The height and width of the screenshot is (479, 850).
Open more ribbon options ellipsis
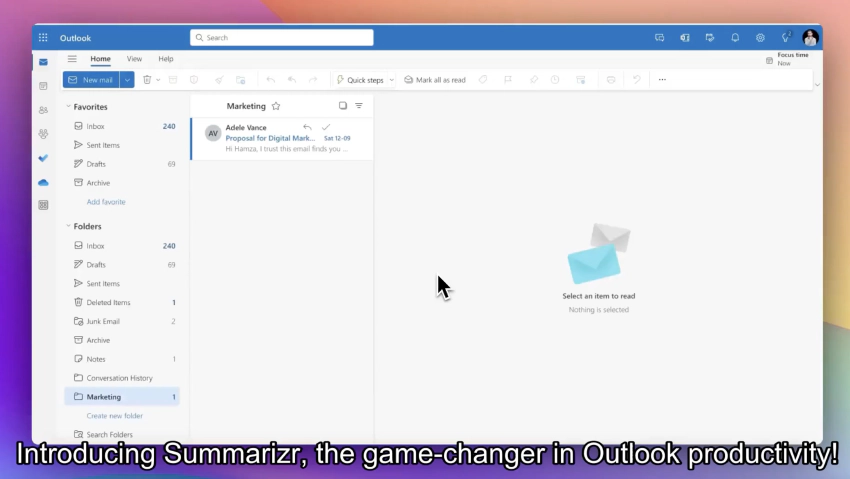click(662, 80)
